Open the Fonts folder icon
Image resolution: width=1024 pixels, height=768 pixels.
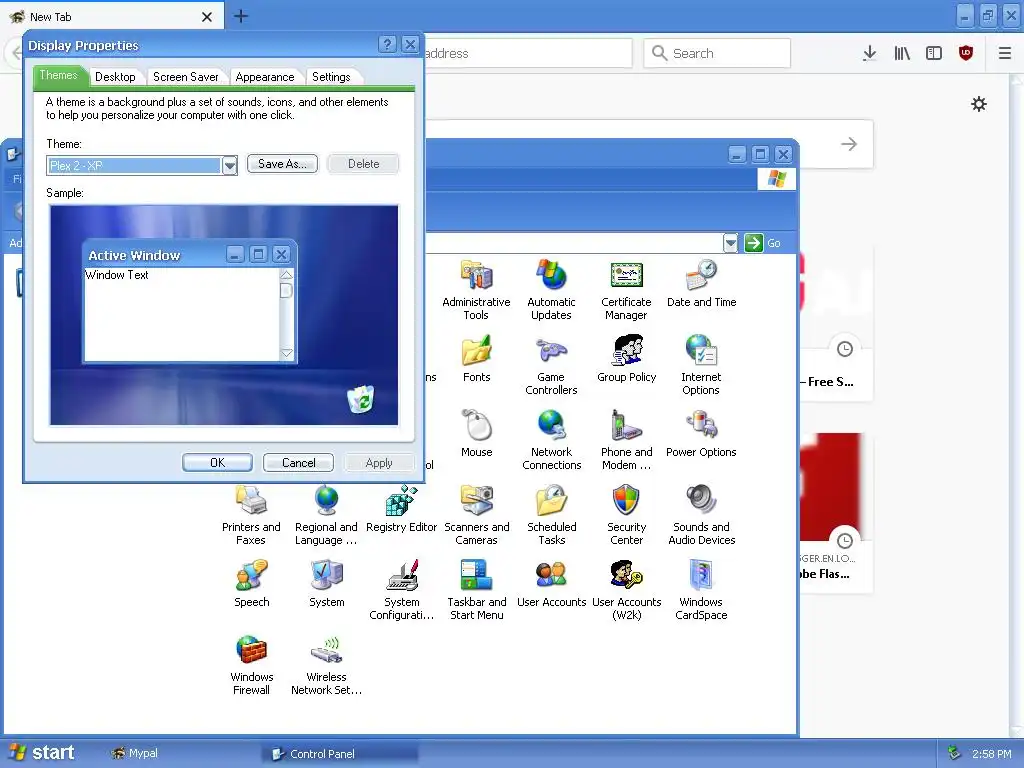[x=476, y=350]
